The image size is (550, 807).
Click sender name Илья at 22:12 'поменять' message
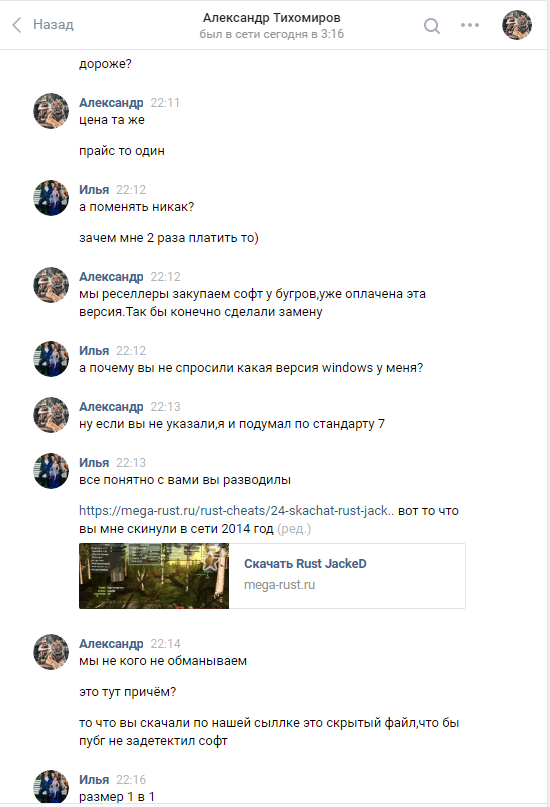click(94, 189)
